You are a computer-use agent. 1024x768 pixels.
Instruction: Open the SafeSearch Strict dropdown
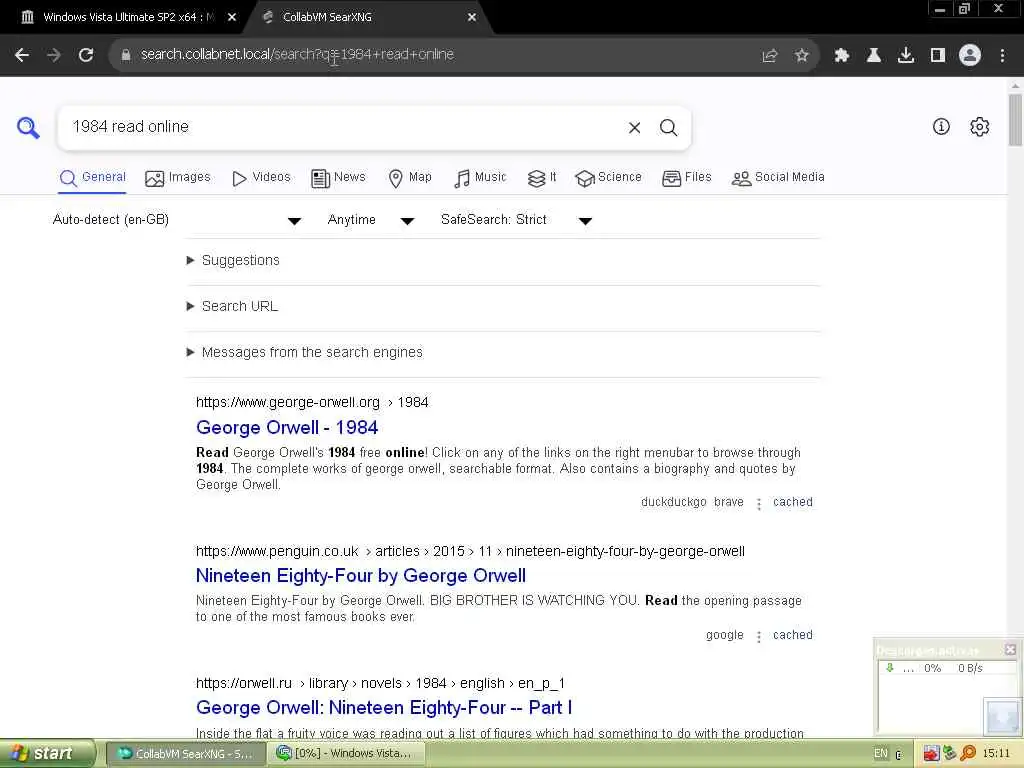click(x=516, y=220)
